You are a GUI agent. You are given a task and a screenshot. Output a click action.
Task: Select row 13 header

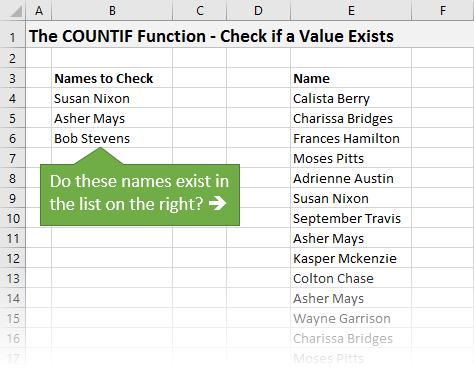(13, 278)
